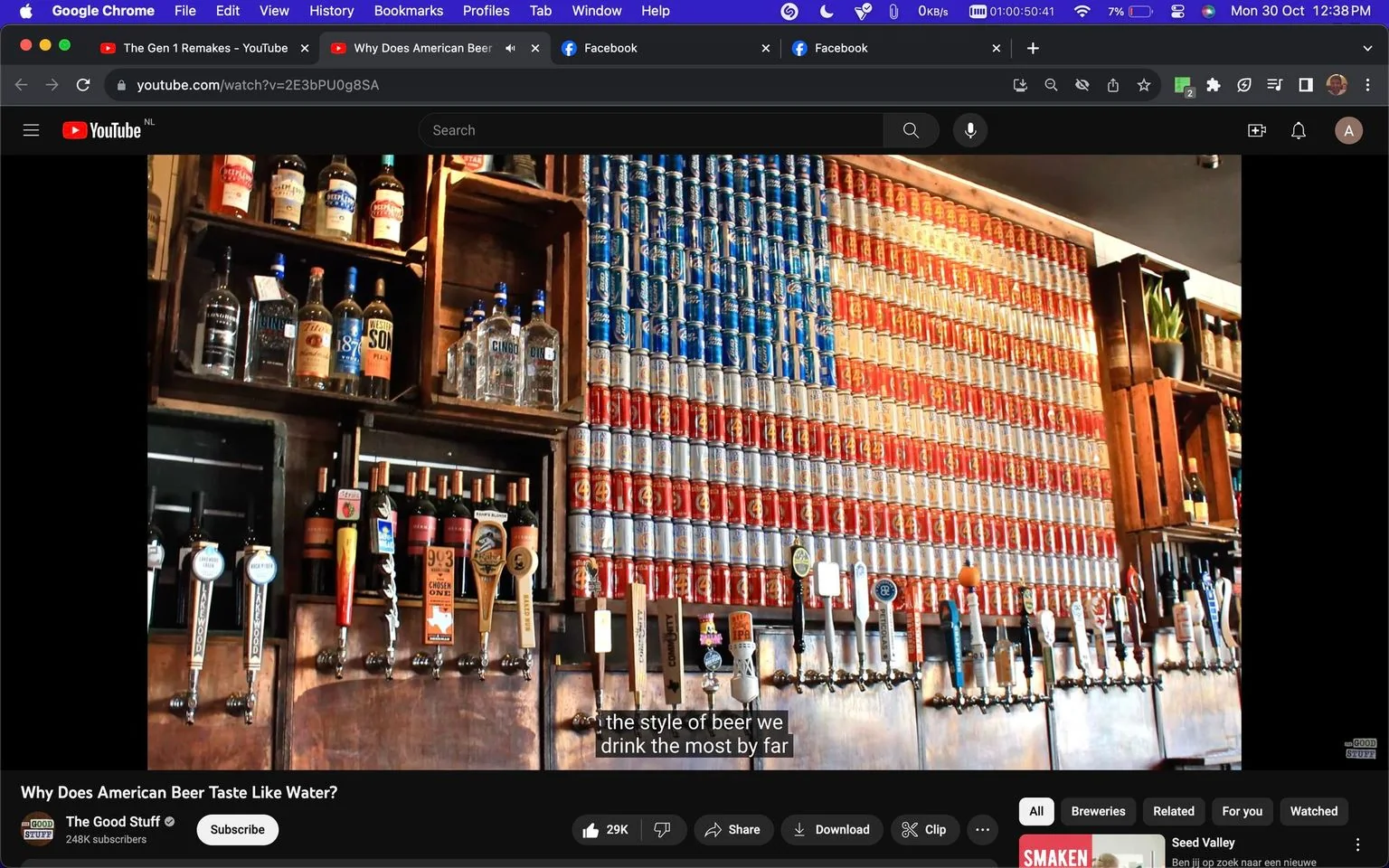Open the Window menu
The width and height of the screenshot is (1389, 868).
click(x=597, y=11)
